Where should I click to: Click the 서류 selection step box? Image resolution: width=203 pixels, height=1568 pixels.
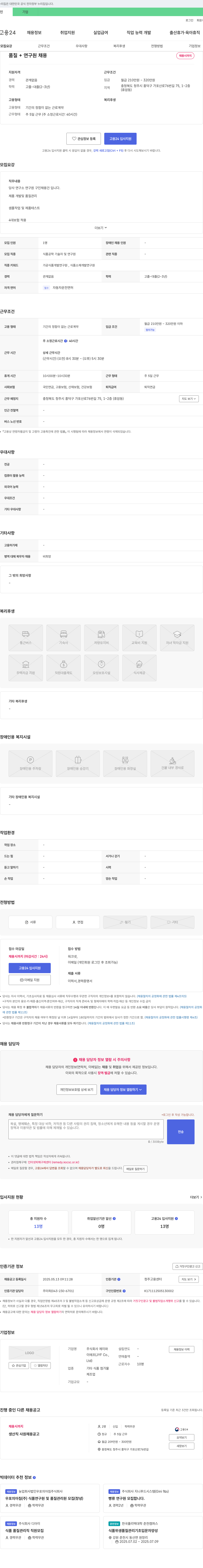[x=30, y=922]
